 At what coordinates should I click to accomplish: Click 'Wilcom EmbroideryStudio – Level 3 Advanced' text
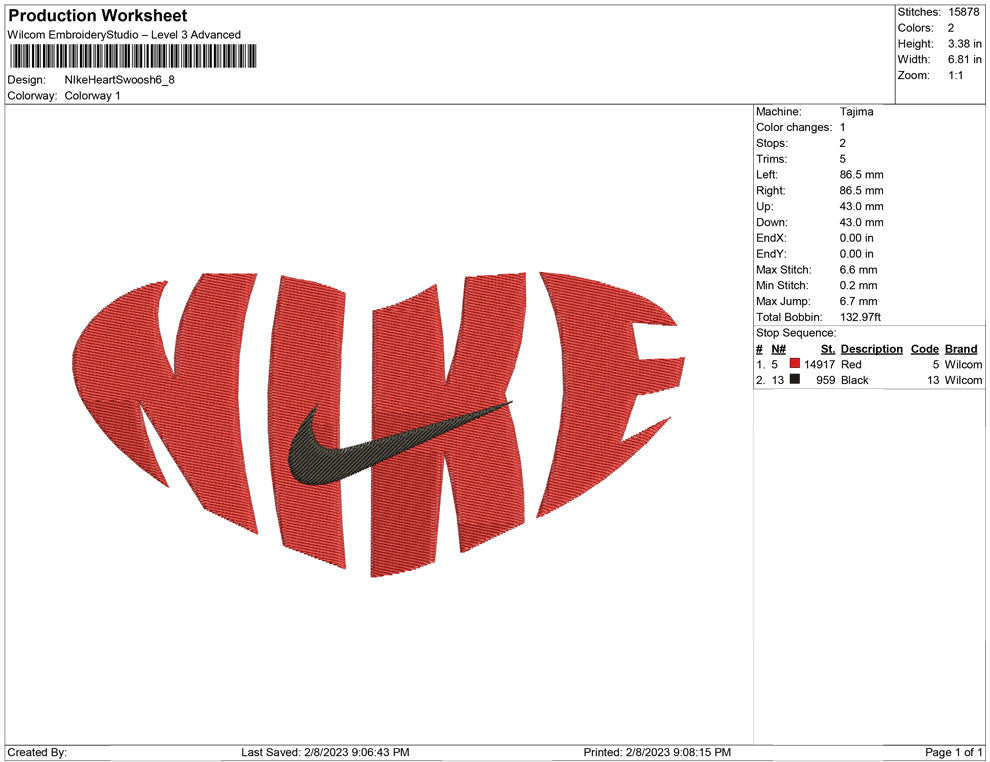coord(124,35)
